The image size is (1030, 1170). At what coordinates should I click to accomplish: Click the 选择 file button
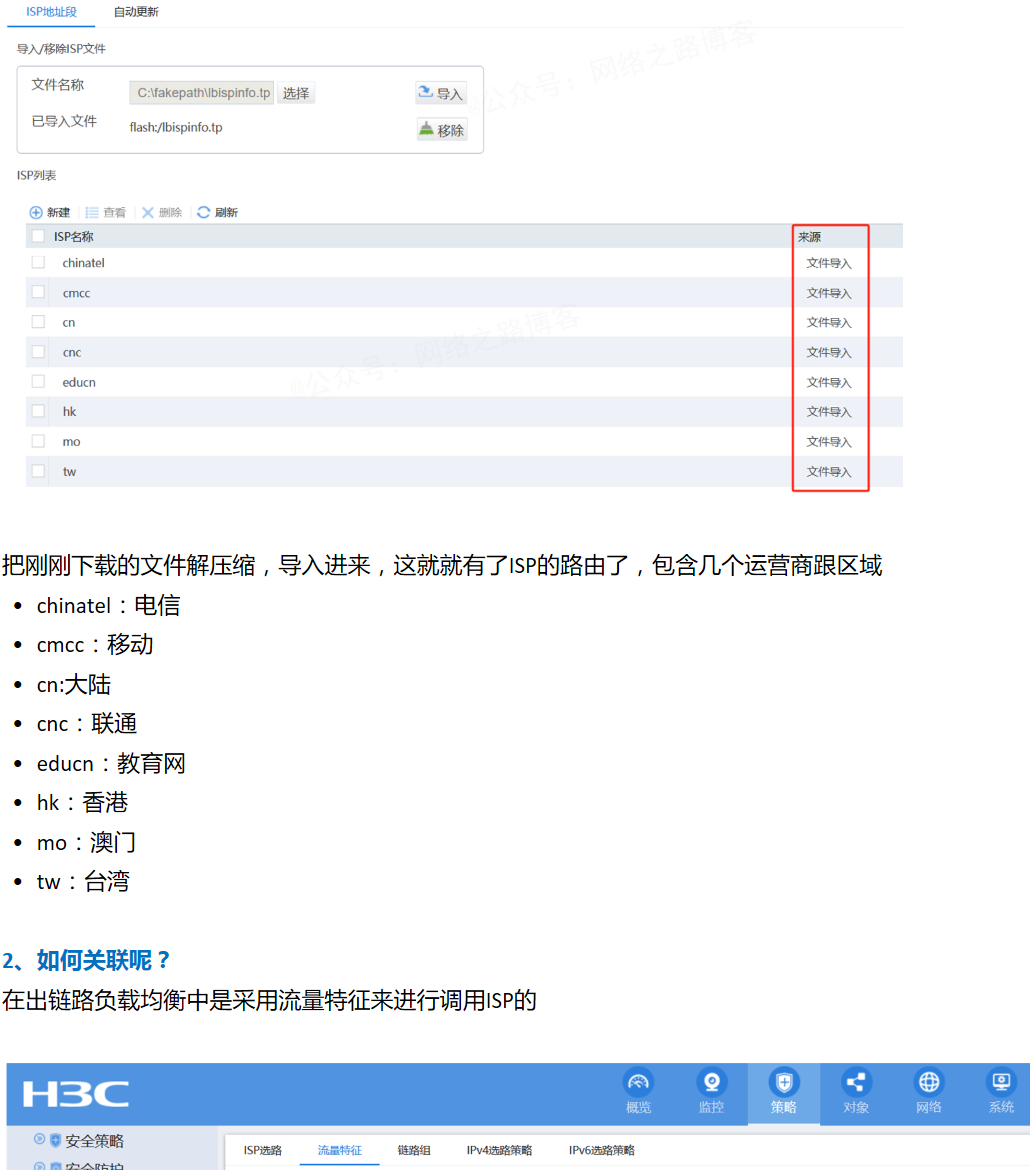tap(296, 93)
